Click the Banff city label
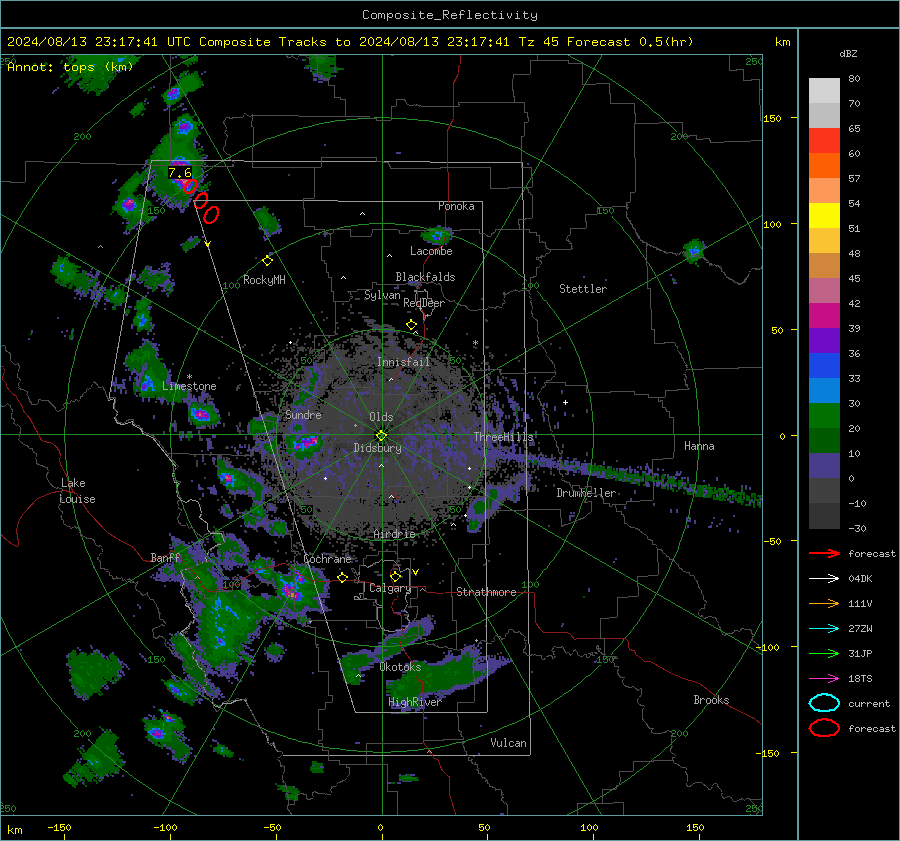The width and height of the screenshot is (900, 841). [165, 557]
